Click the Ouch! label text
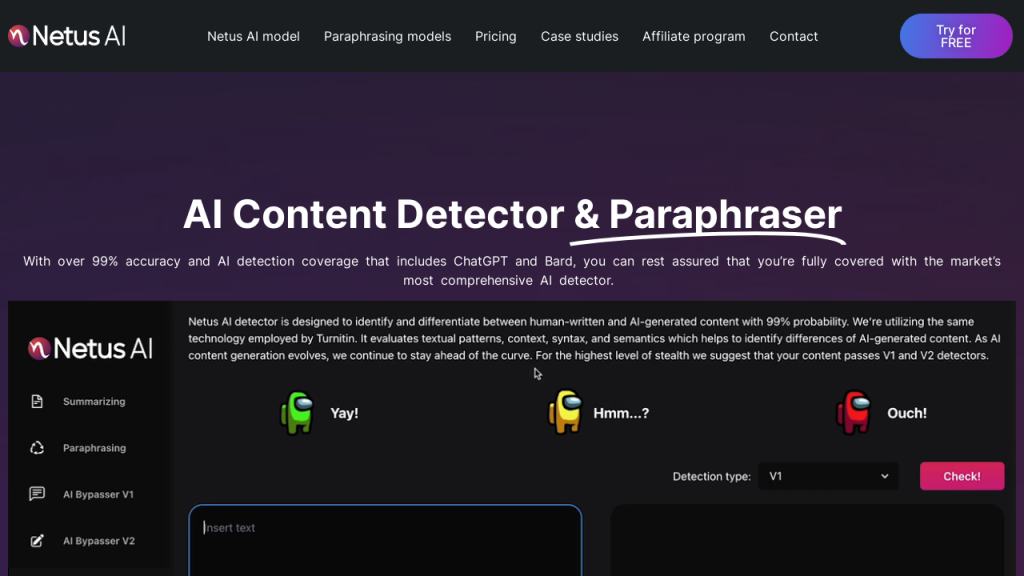The image size is (1024, 576). (907, 413)
